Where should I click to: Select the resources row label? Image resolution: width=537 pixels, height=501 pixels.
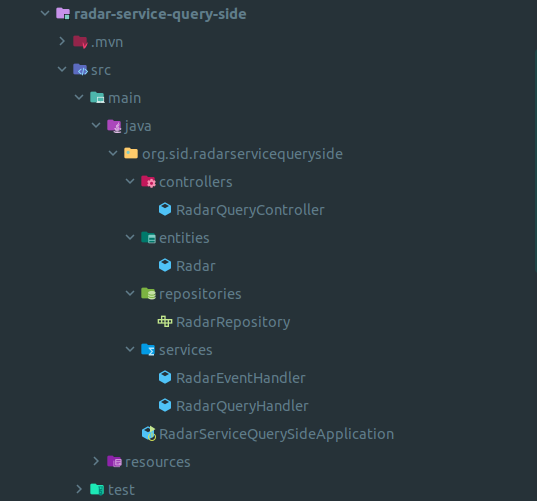pyautogui.click(x=158, y=462)
